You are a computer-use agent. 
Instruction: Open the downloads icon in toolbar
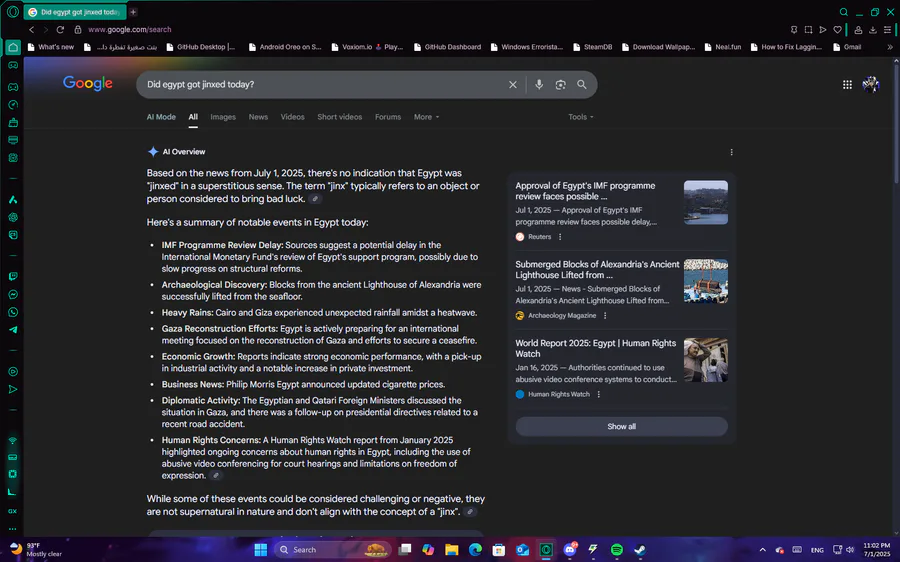pos(872,29)
